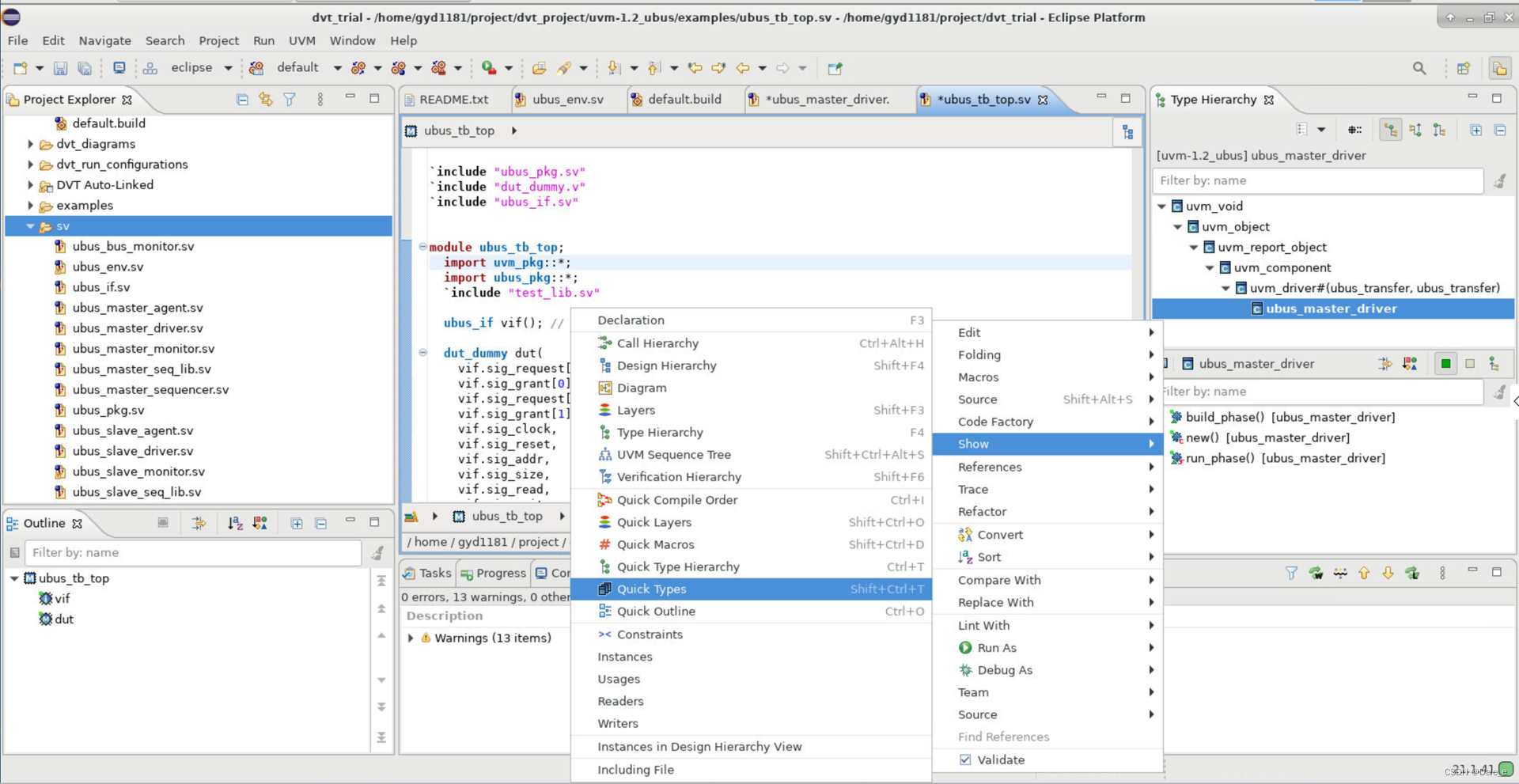Click Type Hierarchy filter by name field

[1317, 180]
